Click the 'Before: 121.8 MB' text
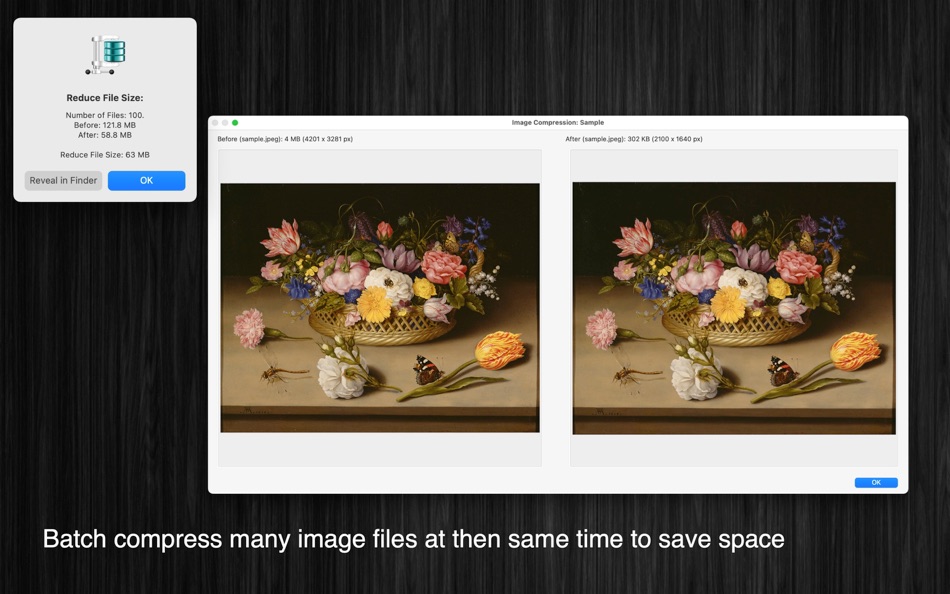Image resolution: width=950 pixels, height=594 pixels. click(x=105, y=125)
